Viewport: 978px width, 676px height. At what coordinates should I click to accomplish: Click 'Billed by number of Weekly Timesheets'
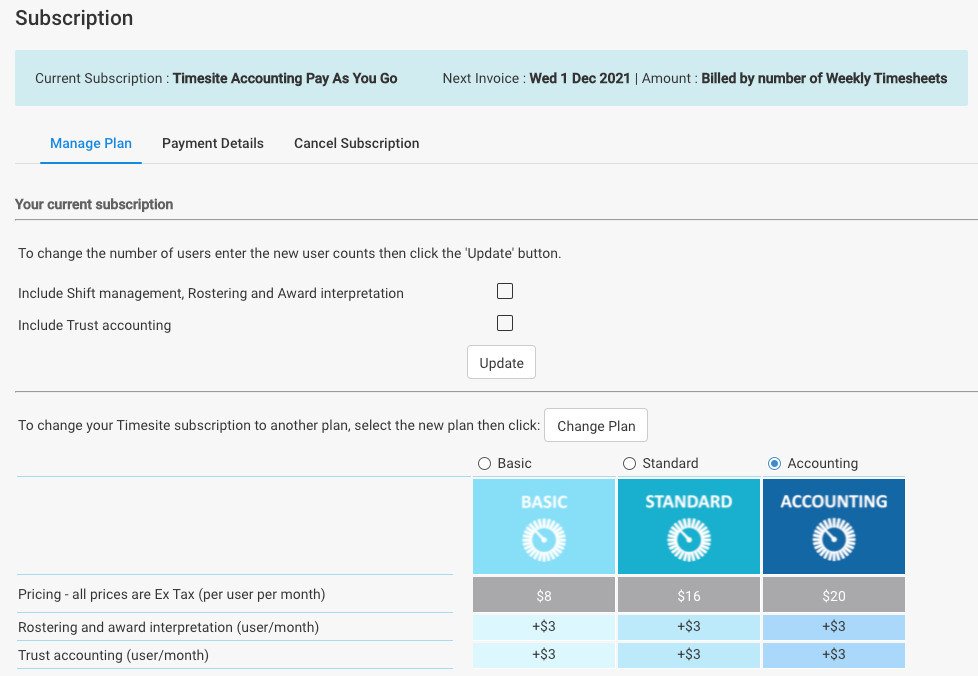[824, 79]
